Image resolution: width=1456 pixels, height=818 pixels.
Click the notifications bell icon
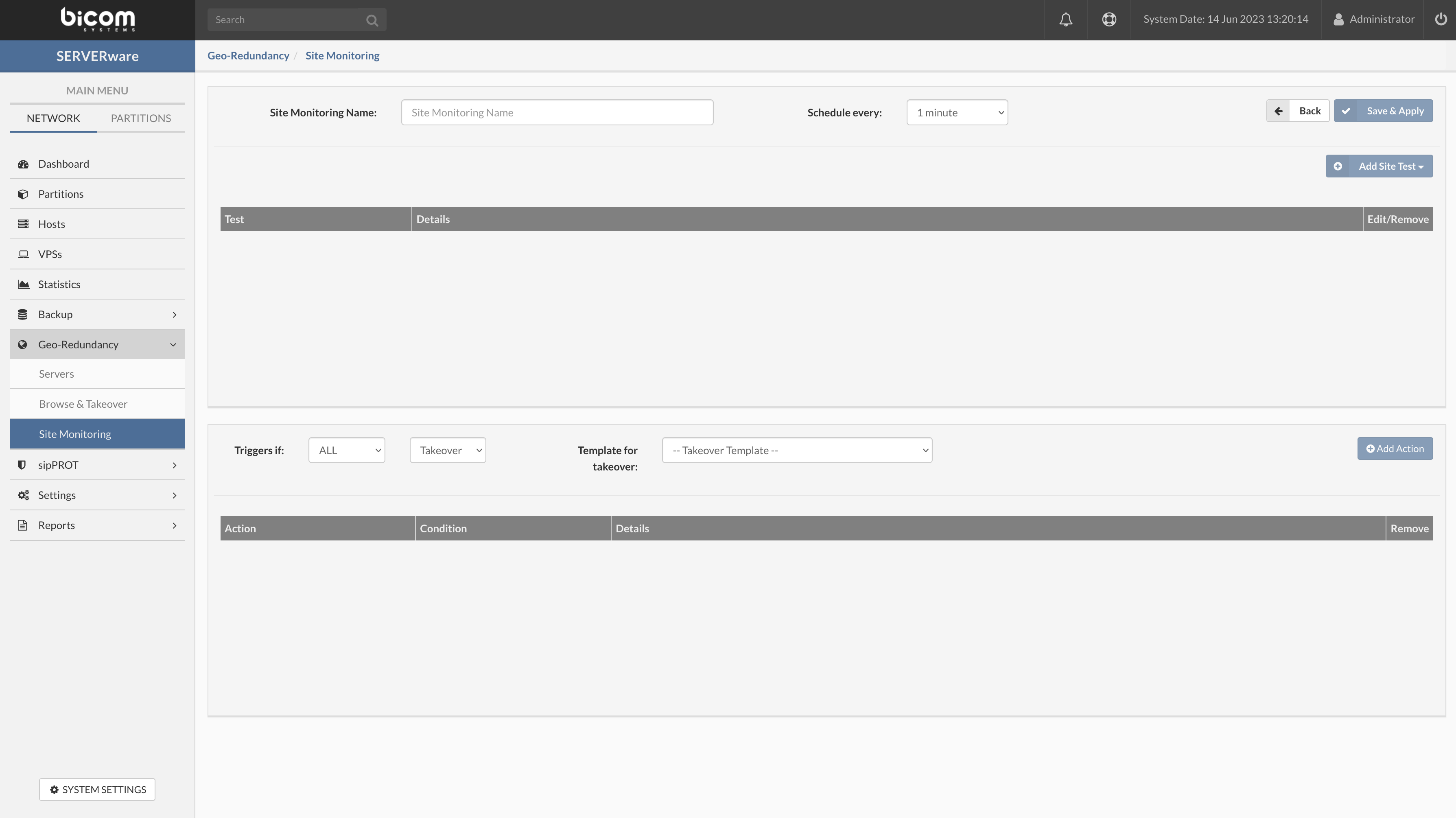pyautogui.click(x=1065, y=20)
